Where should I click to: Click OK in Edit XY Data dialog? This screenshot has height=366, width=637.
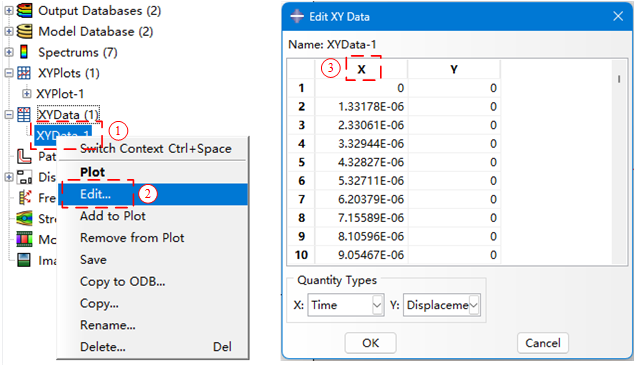pyautogui.click(x=370, y=343)
